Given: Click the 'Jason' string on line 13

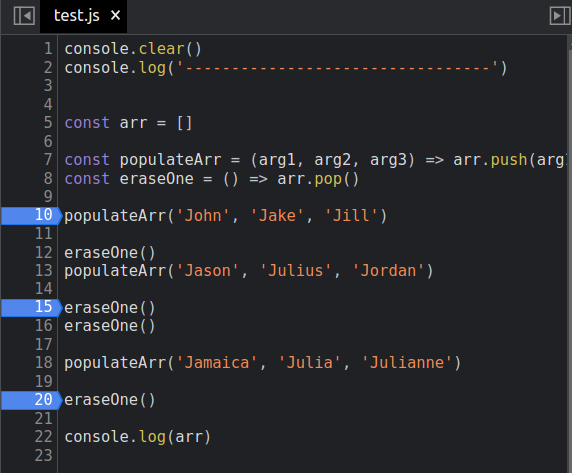Looking at the screenshot, I should tap(208, 271).
